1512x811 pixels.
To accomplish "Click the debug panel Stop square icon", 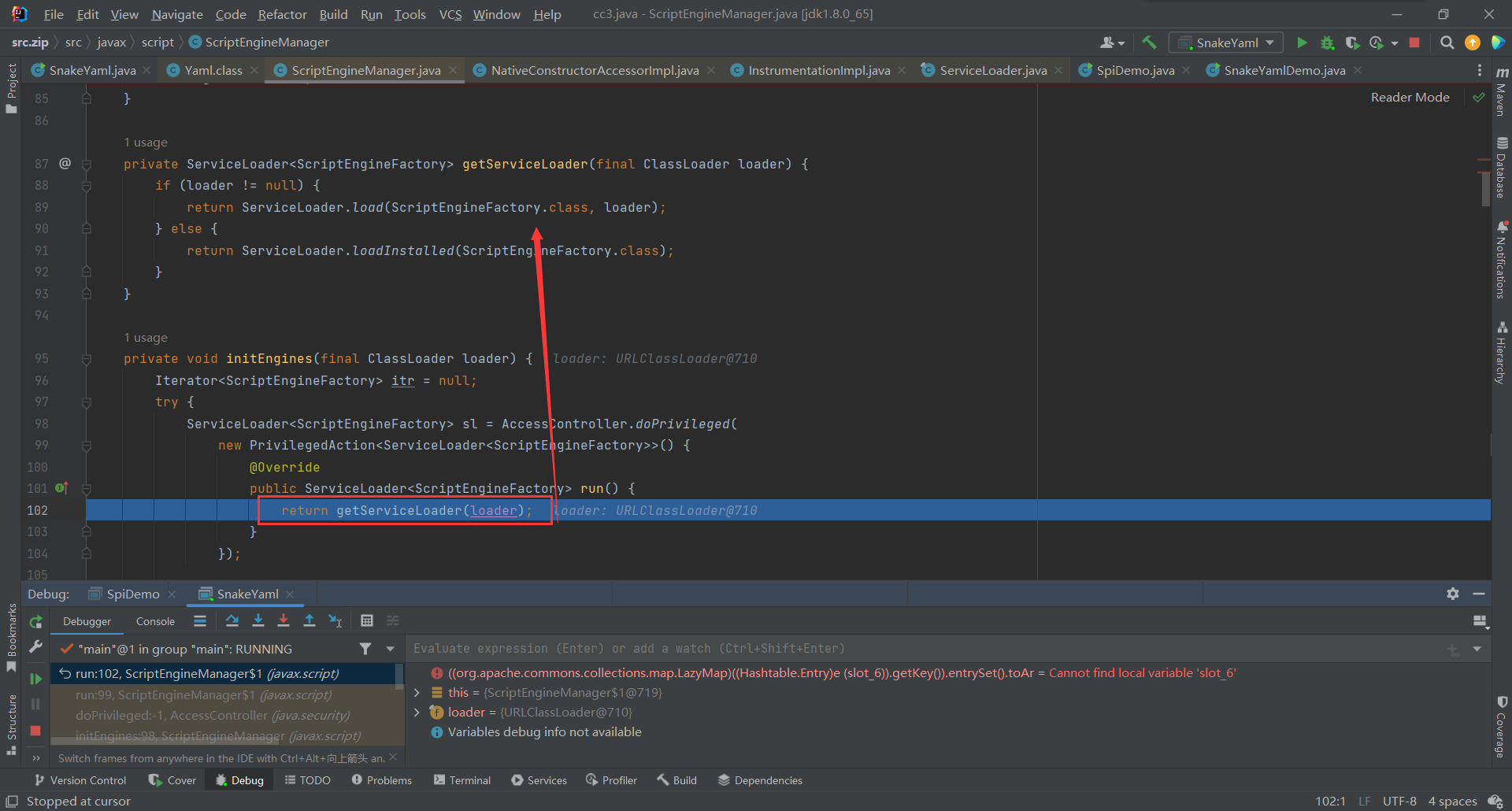I will click(x=35, y=731).
